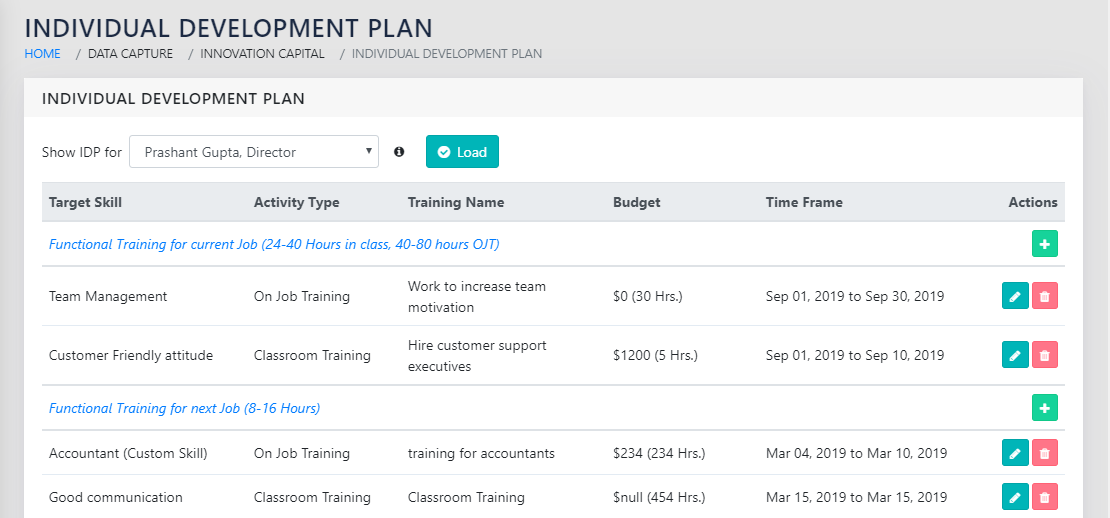Image resolution: width=1110 pixels, height=518 pixels.
Task: Edit the Good communication row
Action: pos(1015,497)
